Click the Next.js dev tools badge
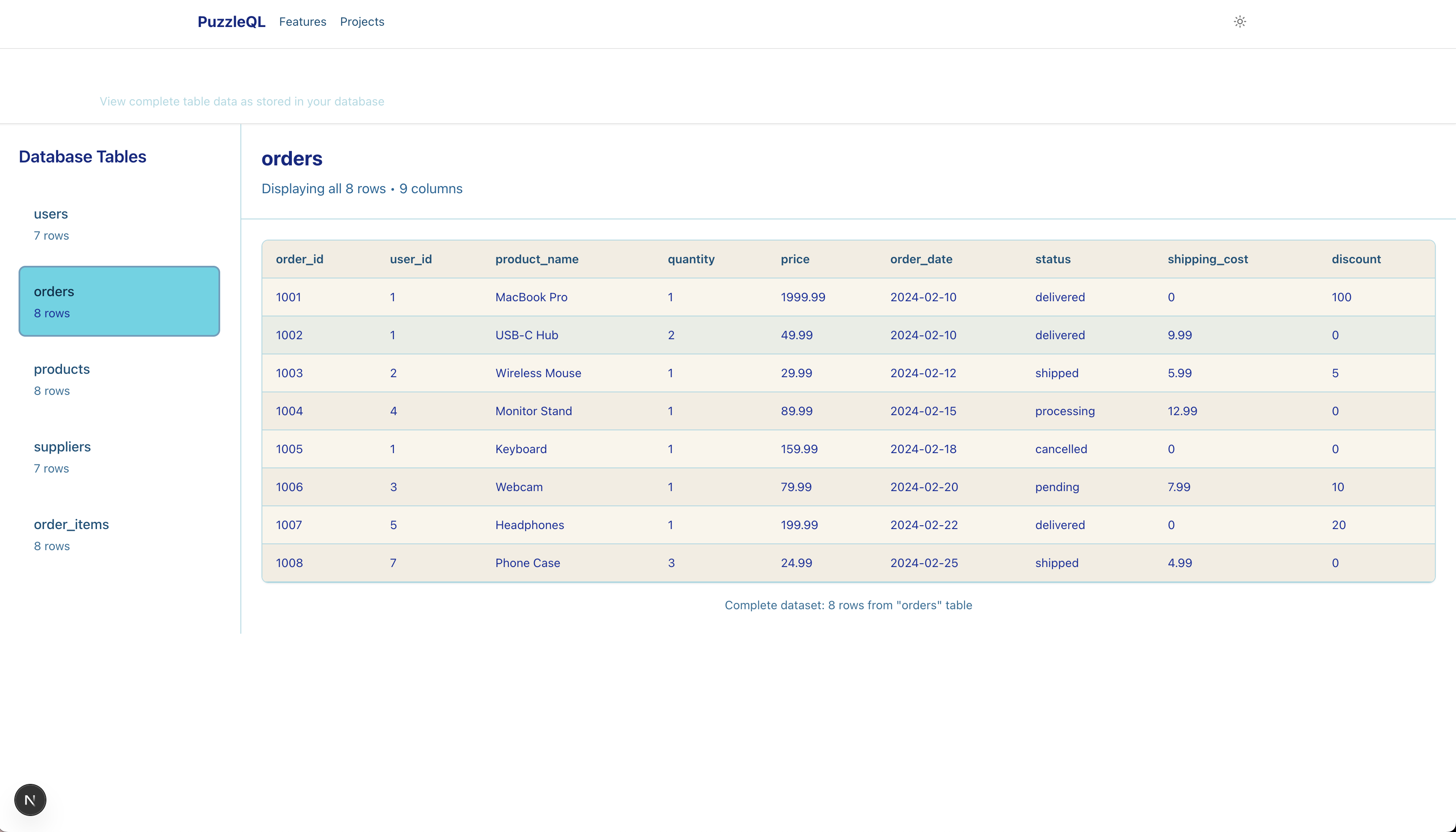 tap(30, 800)
